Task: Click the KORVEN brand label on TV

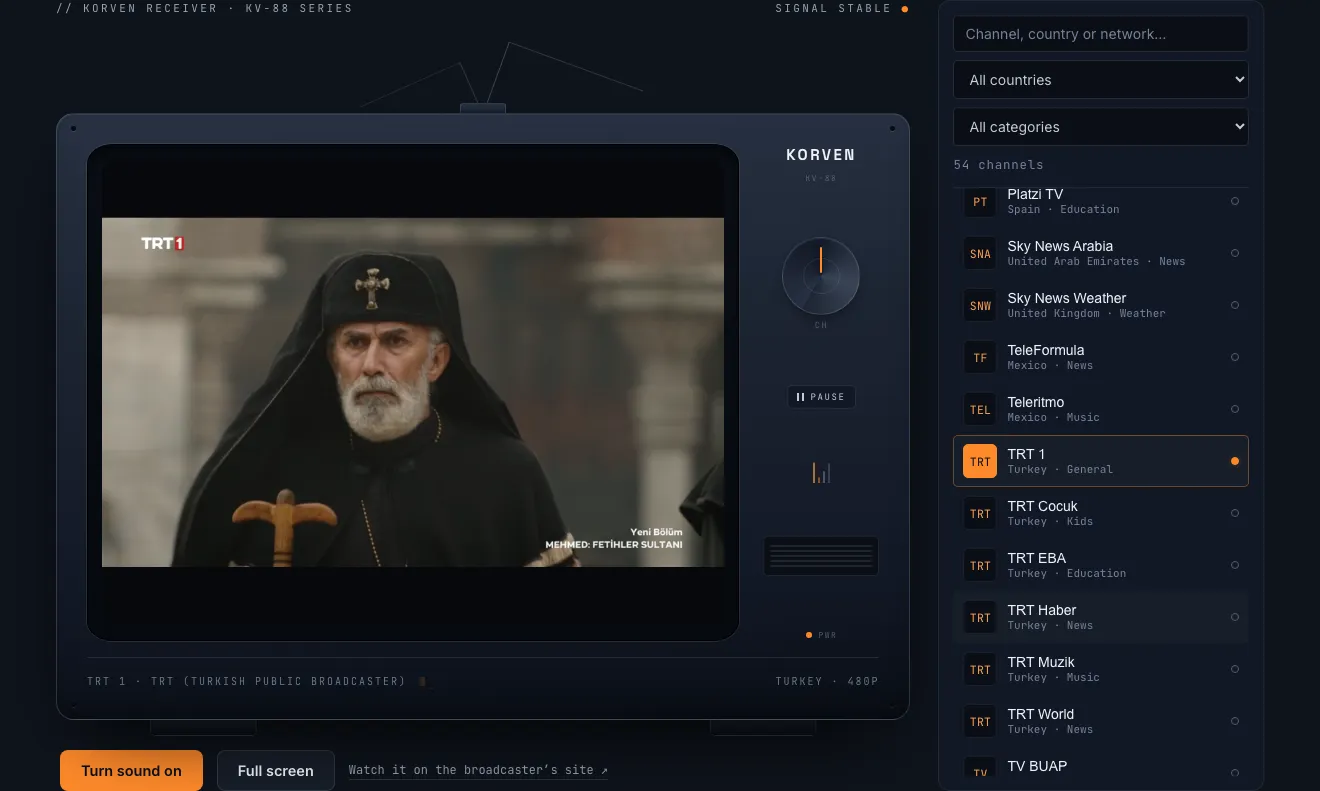Action: point(821,155)
